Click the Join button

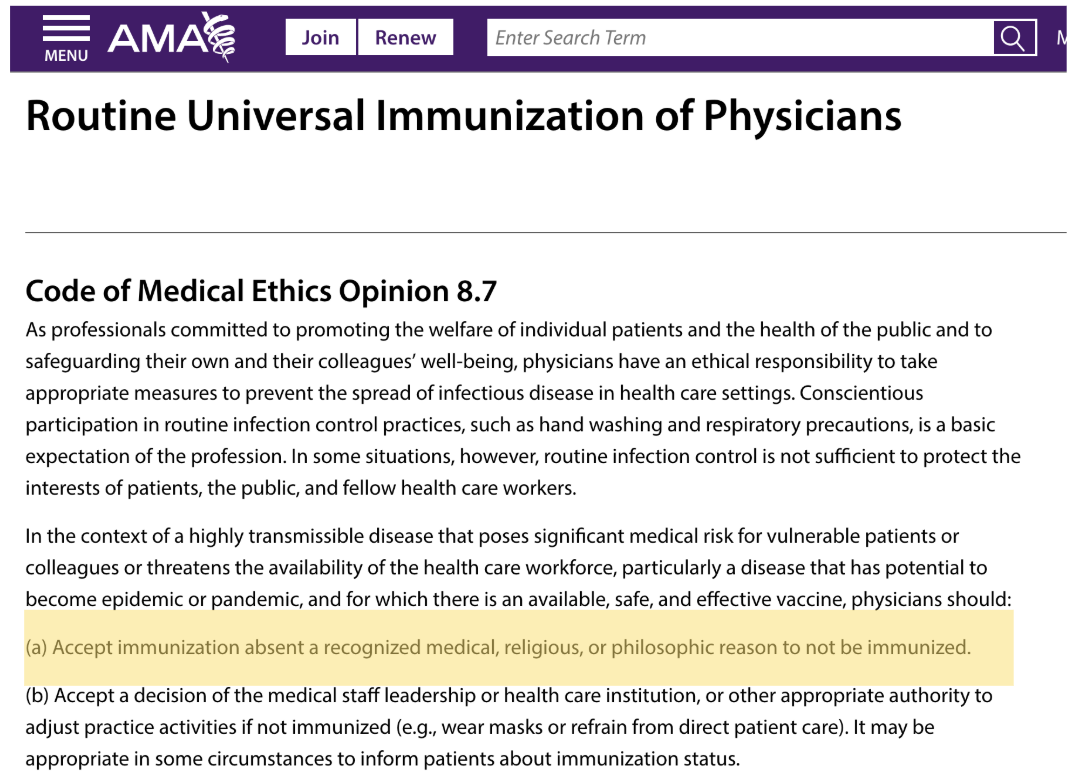(321, 37)
